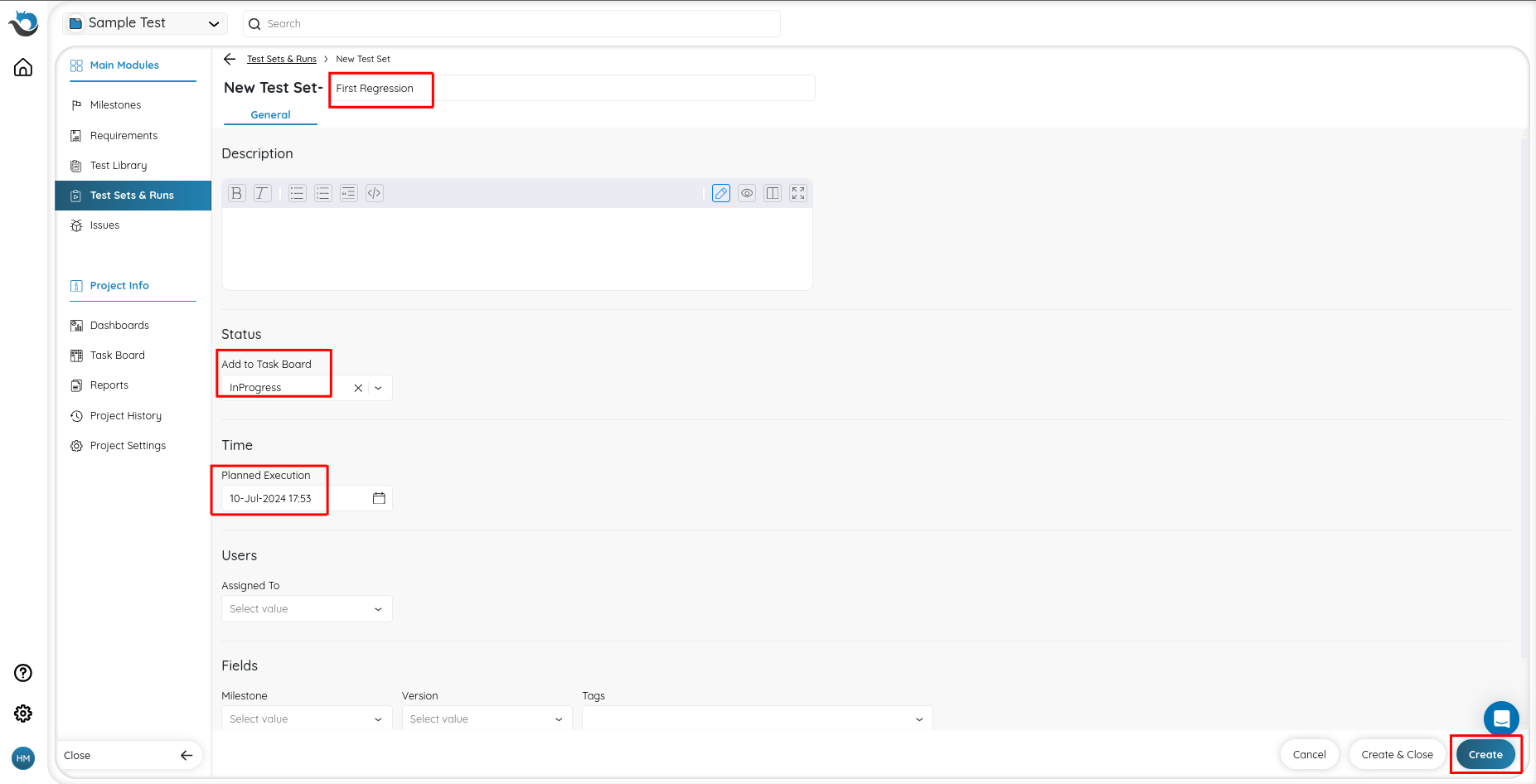Click the Help question mark icon
1536x784 pixels.
pyautogui.click(x=23, y=673)
